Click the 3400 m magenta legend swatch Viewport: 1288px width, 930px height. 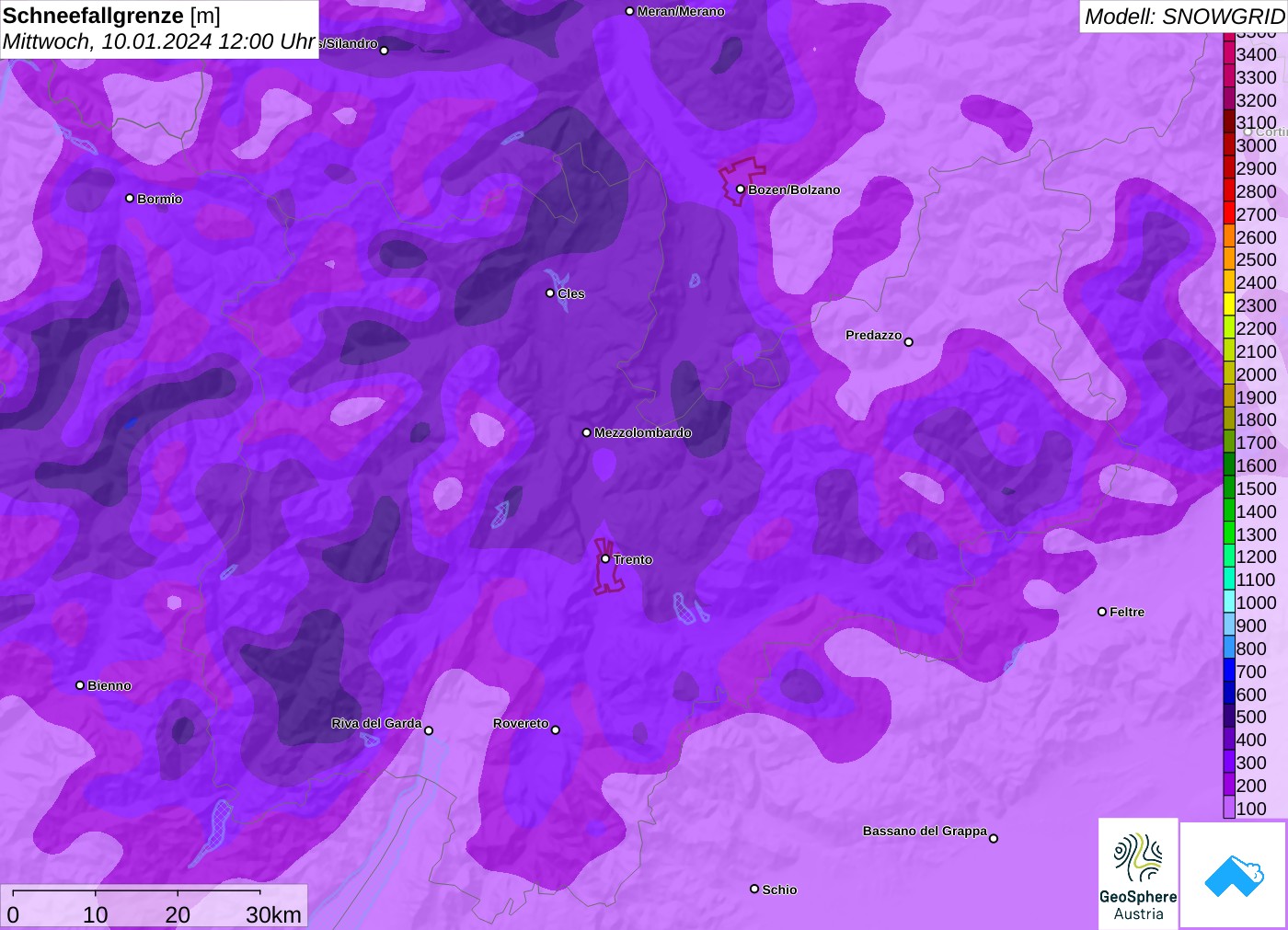click(1229, 54)
